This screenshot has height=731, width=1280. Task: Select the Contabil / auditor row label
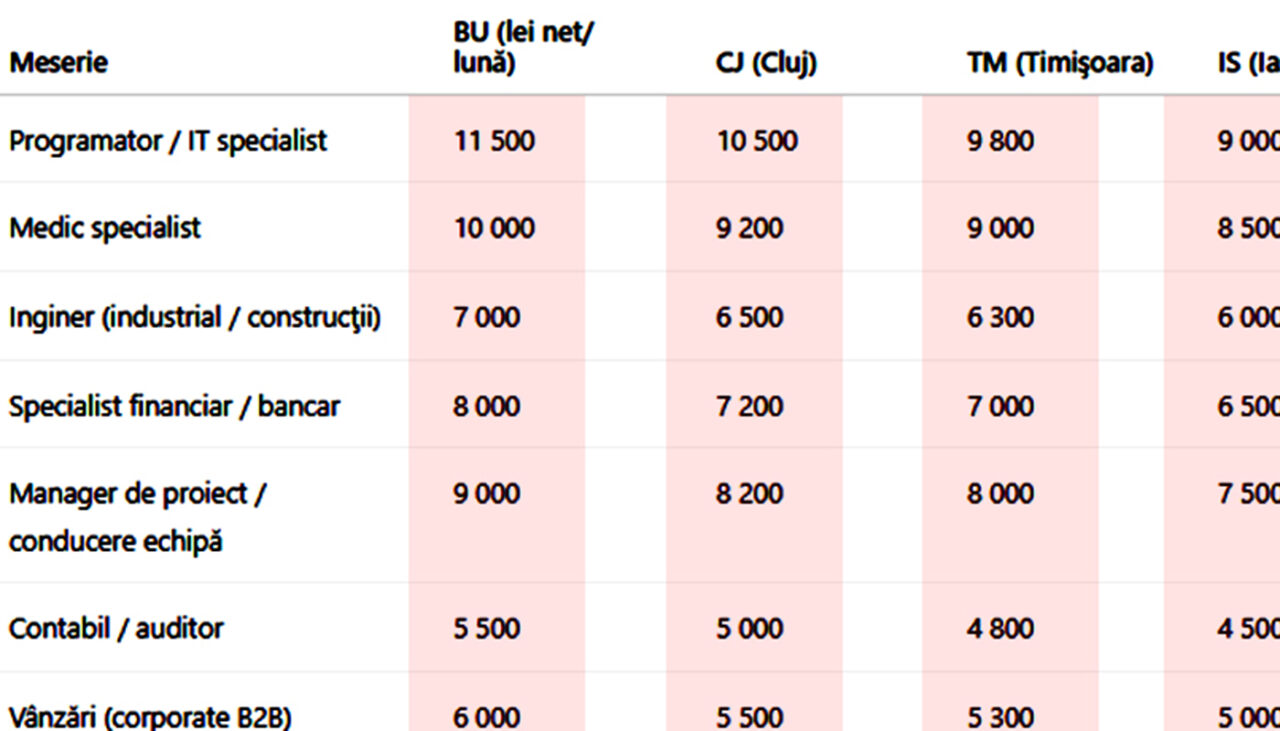[116, 628]
